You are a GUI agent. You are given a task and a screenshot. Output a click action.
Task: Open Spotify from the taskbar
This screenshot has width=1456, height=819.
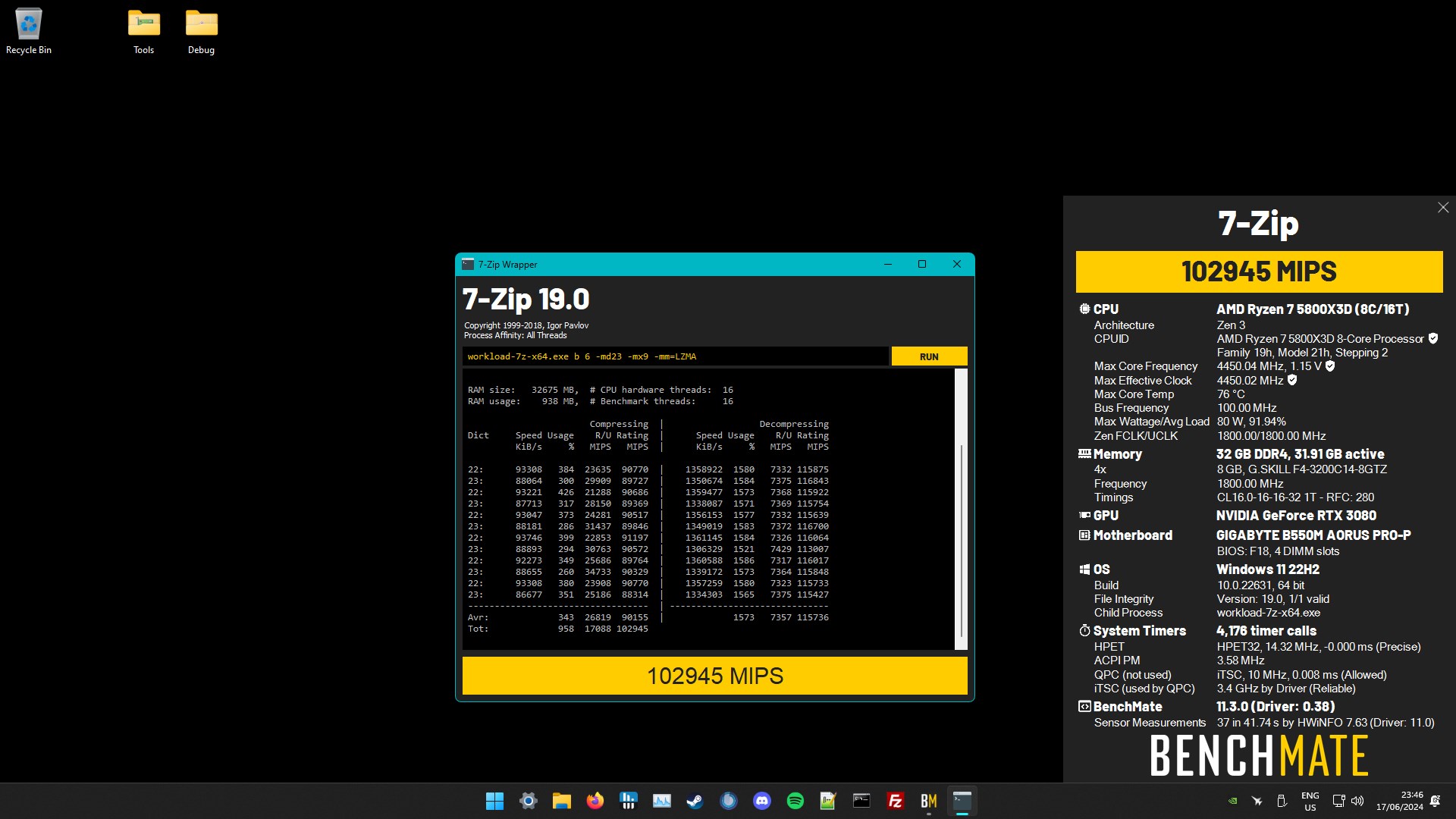(x=795, y=801)
